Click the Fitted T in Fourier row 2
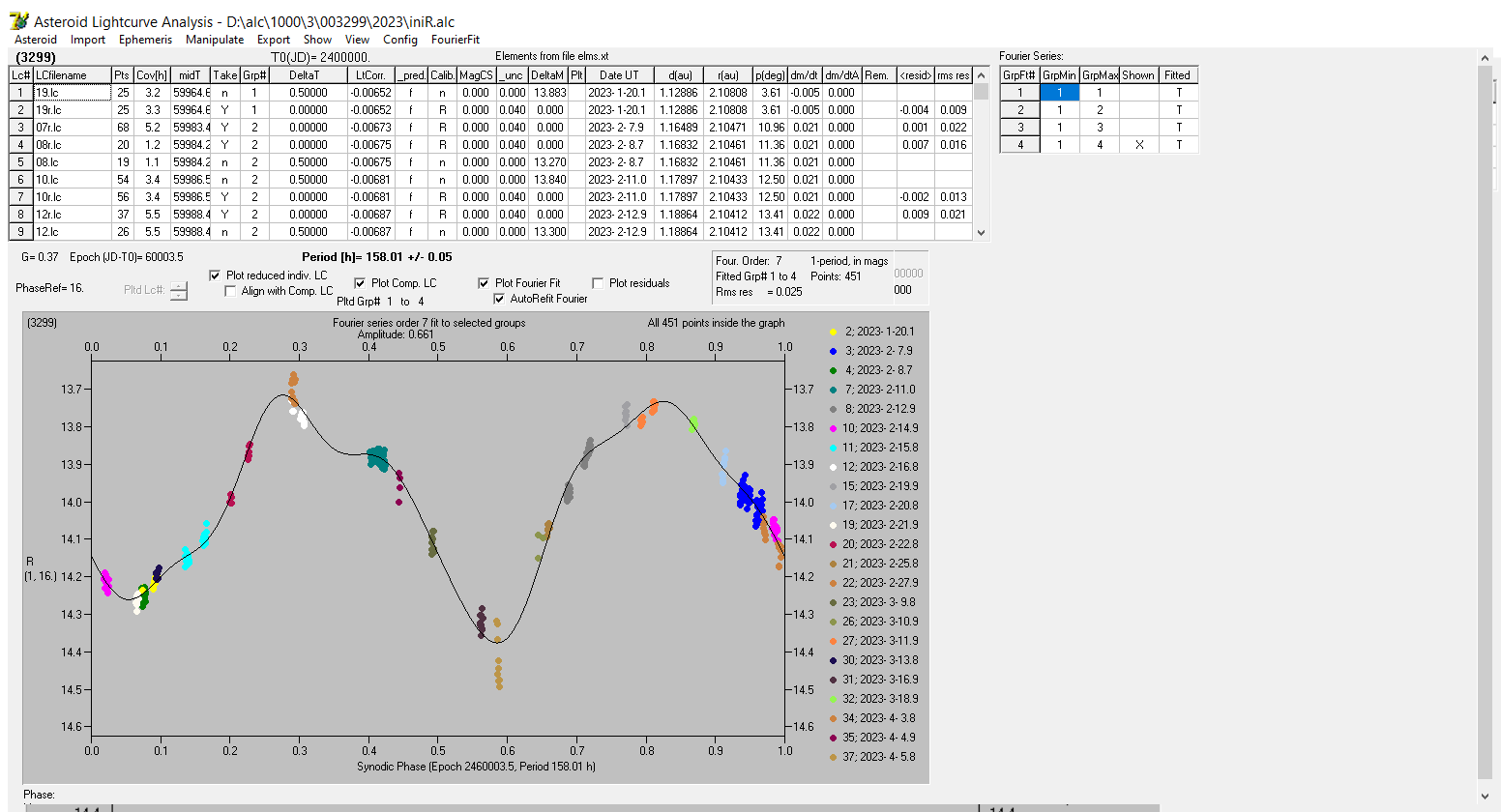 pyautogui.click(x=1178, y=110)
